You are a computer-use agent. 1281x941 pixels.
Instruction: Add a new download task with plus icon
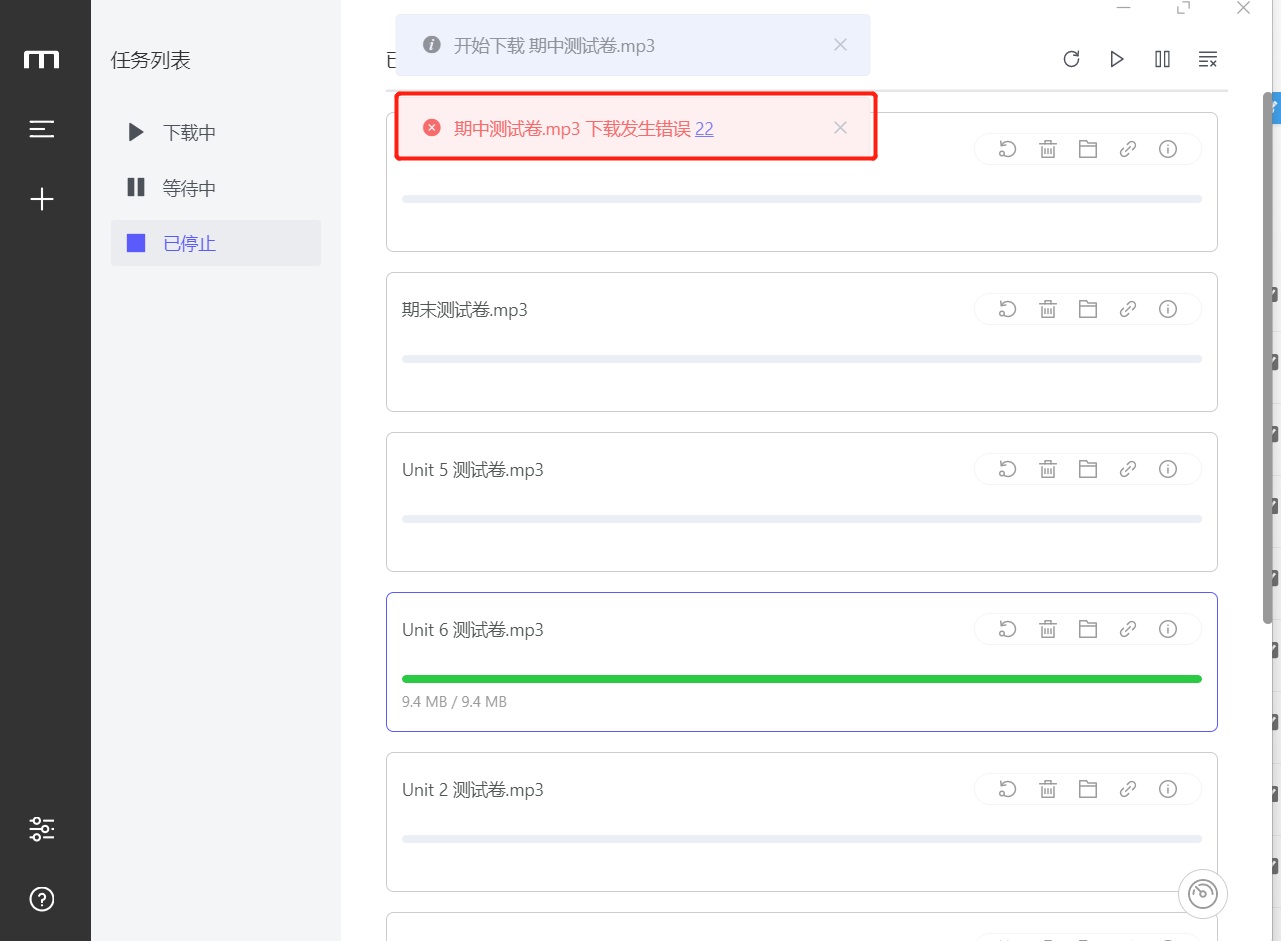42,200
